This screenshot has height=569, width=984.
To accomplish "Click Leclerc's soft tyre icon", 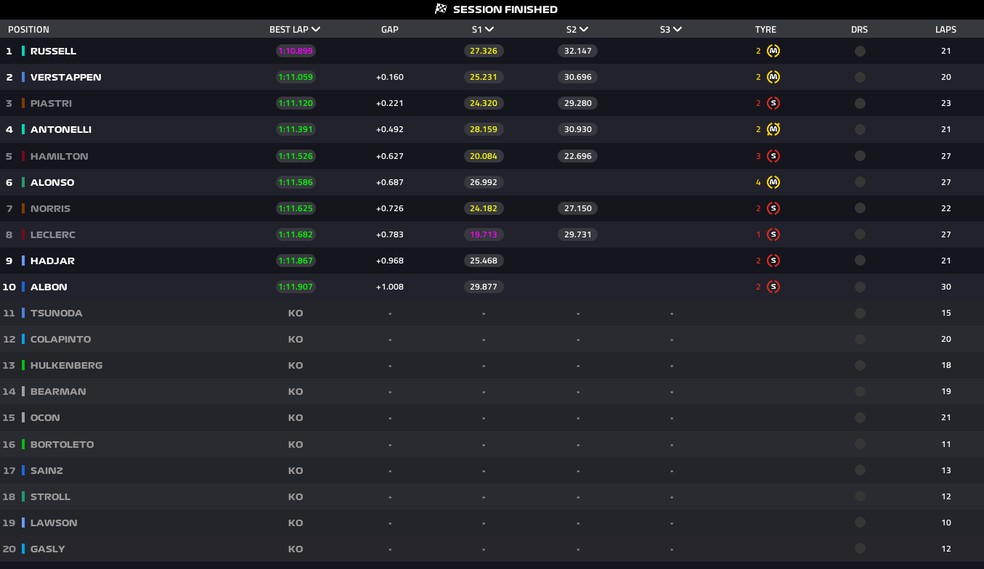I will [773, 235].
